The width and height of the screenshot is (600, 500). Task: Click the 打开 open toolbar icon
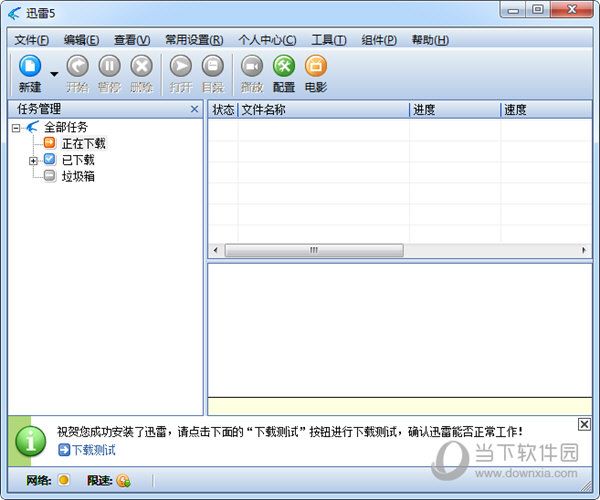coord(181,66)
